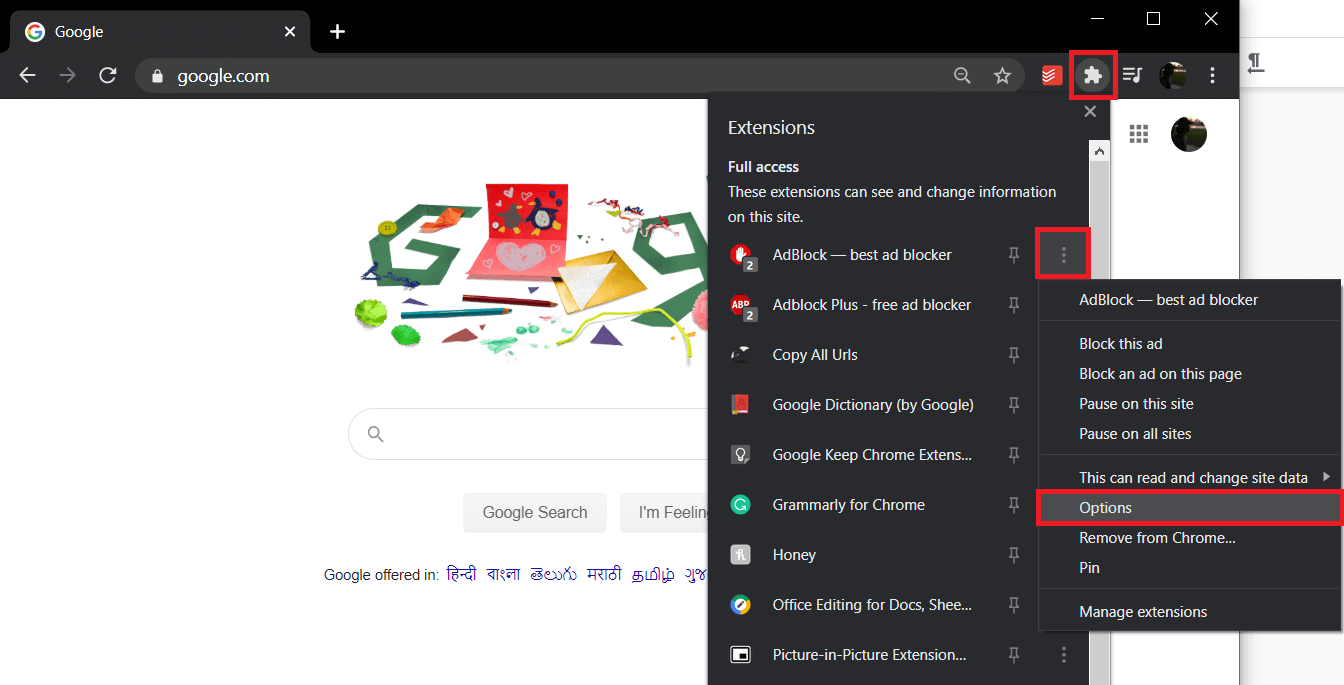Expand 'This can read and change site data' submenu
The width and height of the screenshot is (1344, 685).
(x=1190, y=478)
